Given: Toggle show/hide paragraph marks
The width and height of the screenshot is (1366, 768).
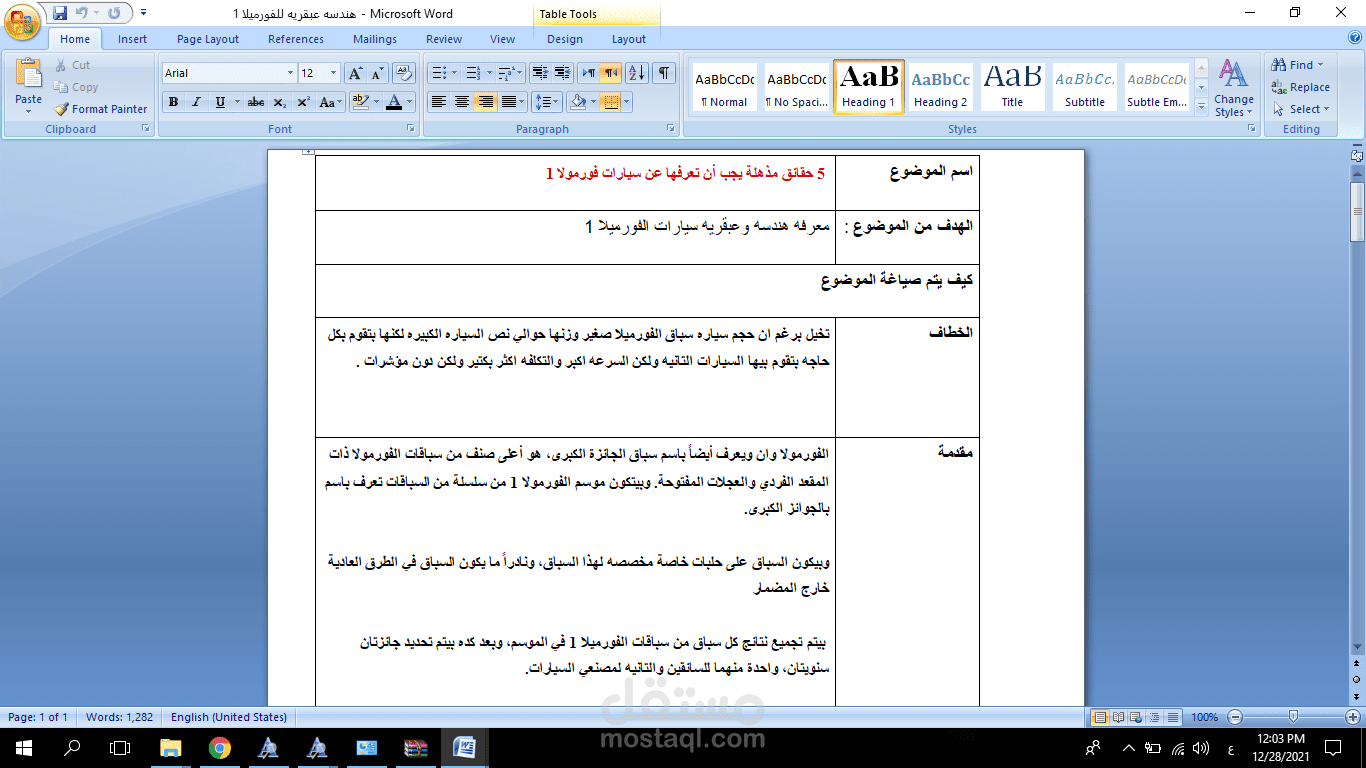Looking at the screenshot, I should tap(664, 73).
